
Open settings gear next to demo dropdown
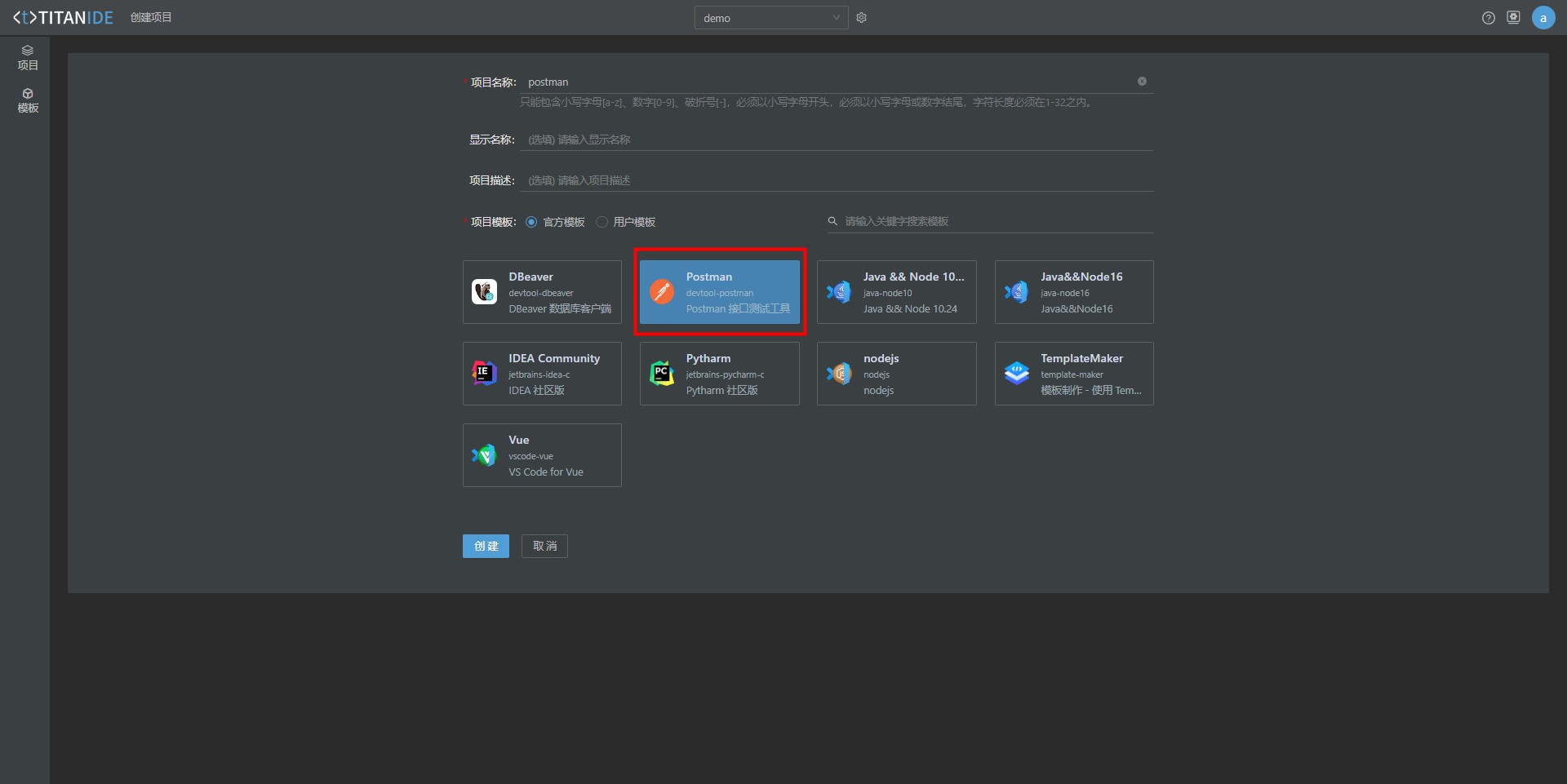click(x=861, y=18)
